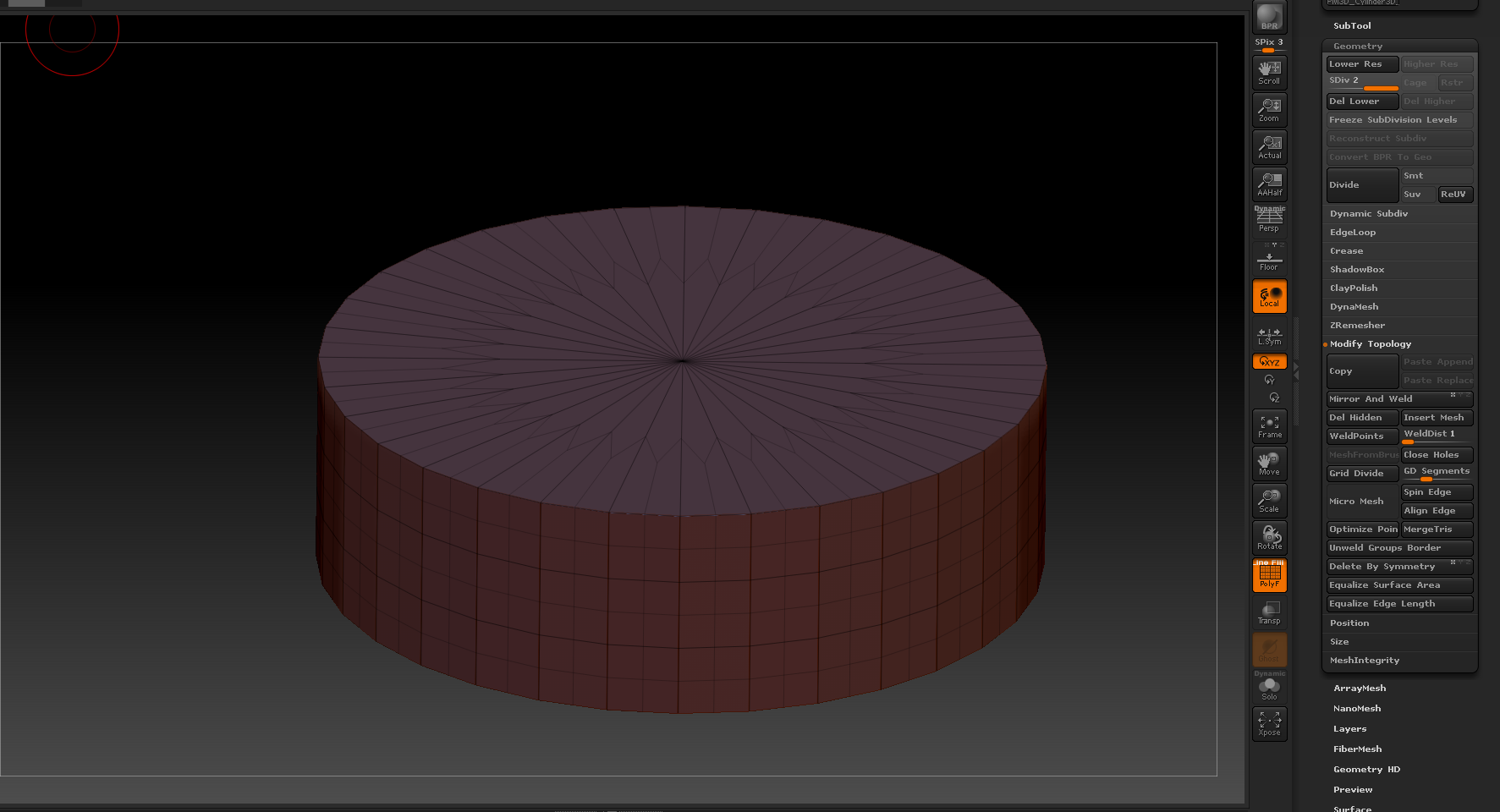Collapse the Geometry palette header
The height and width of the screenshot is (812, 1500).
(1358, 47)
